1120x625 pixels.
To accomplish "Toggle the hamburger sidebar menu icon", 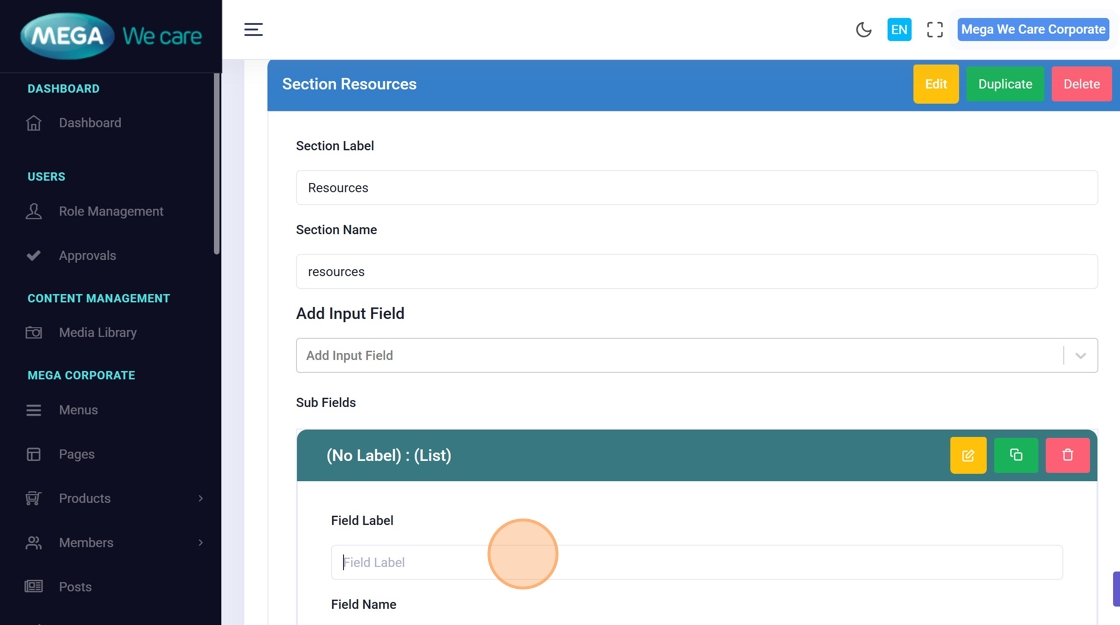I will click(254, 30).
